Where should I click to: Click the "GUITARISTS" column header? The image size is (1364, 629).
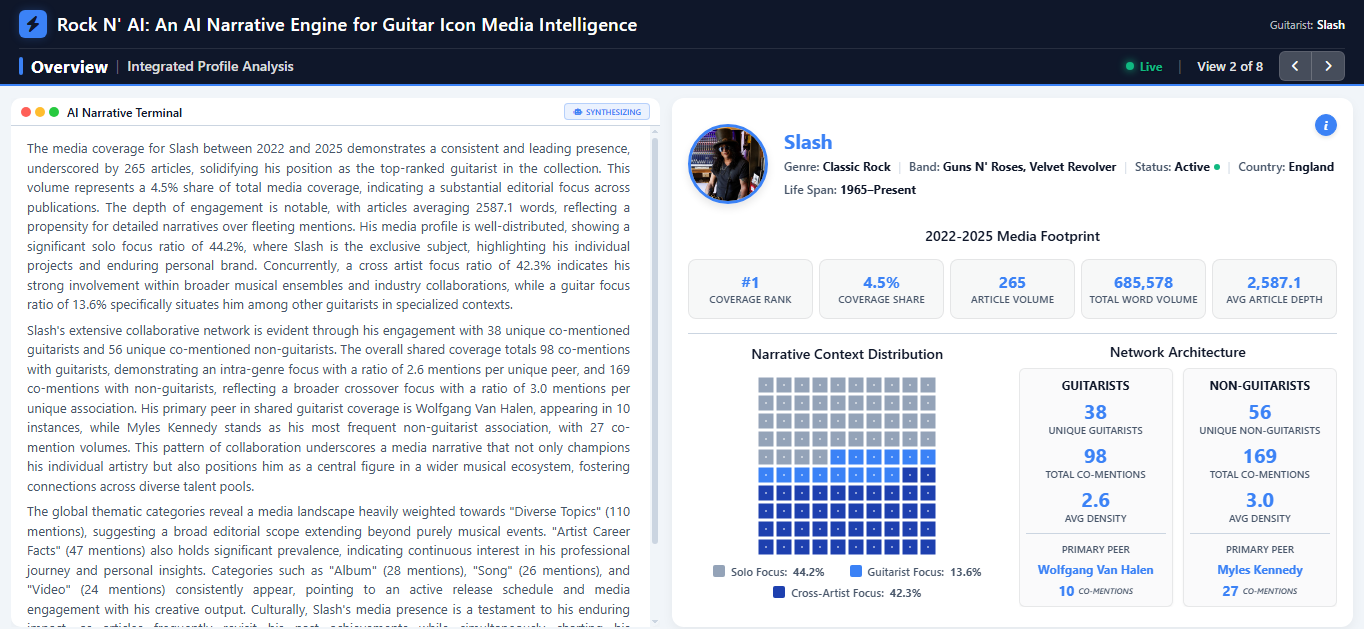[1095, 385]
